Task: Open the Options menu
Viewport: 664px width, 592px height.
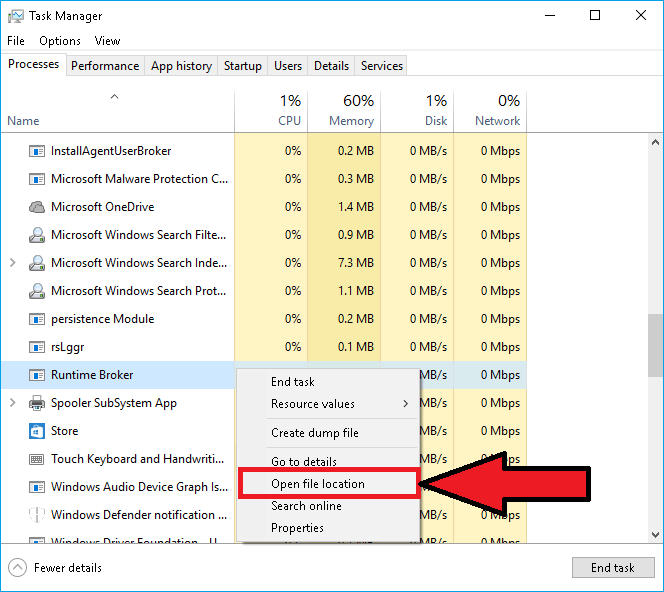Action: pos(60,41)
